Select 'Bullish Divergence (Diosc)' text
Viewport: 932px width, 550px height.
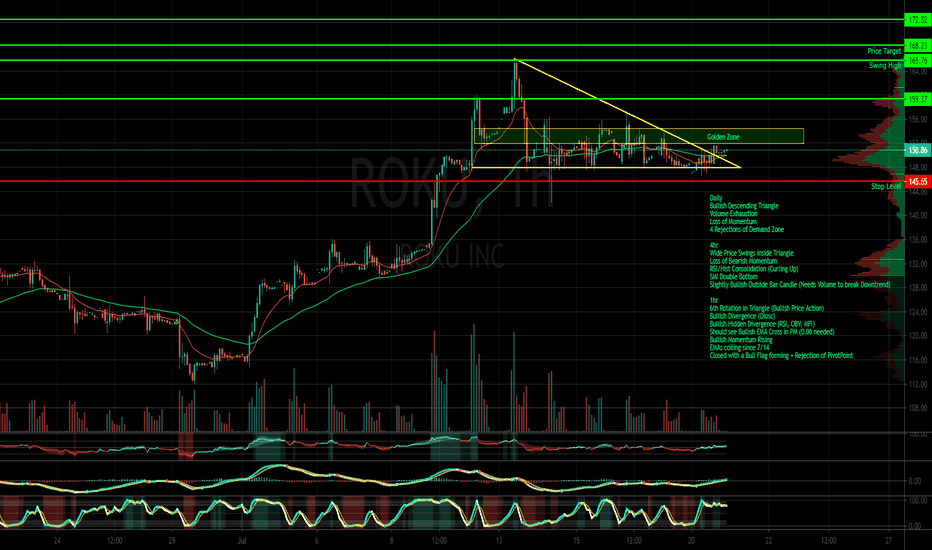(742, 316)
